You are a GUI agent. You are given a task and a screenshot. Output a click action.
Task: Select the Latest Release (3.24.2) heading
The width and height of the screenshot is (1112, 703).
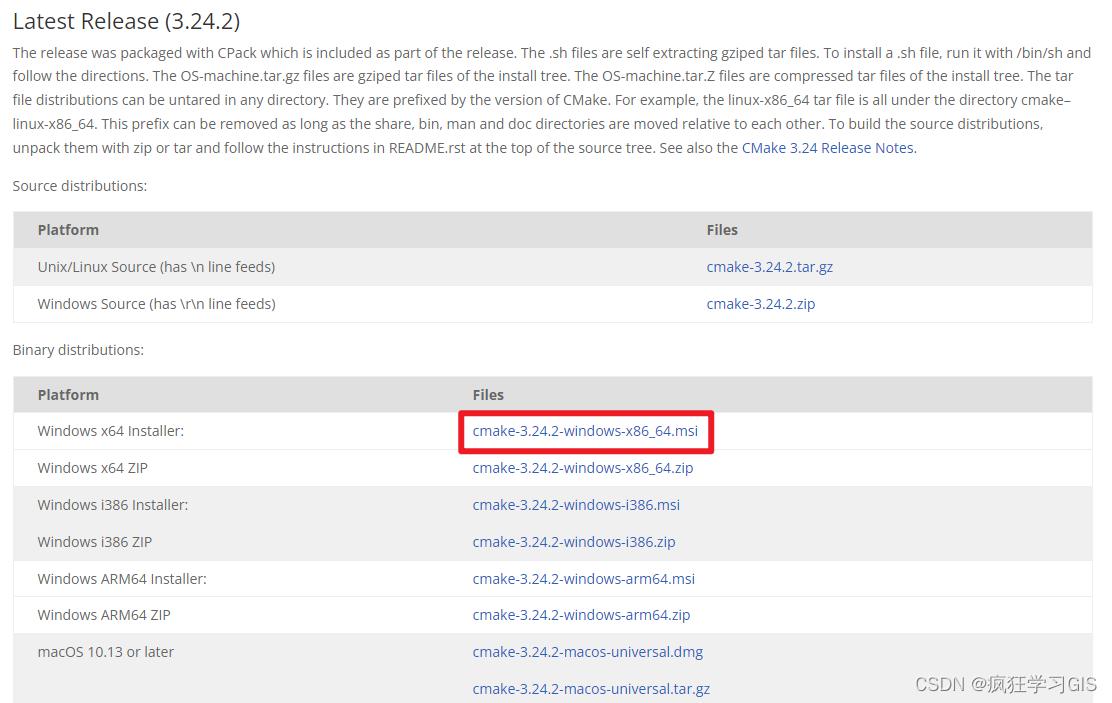(126, 21)
